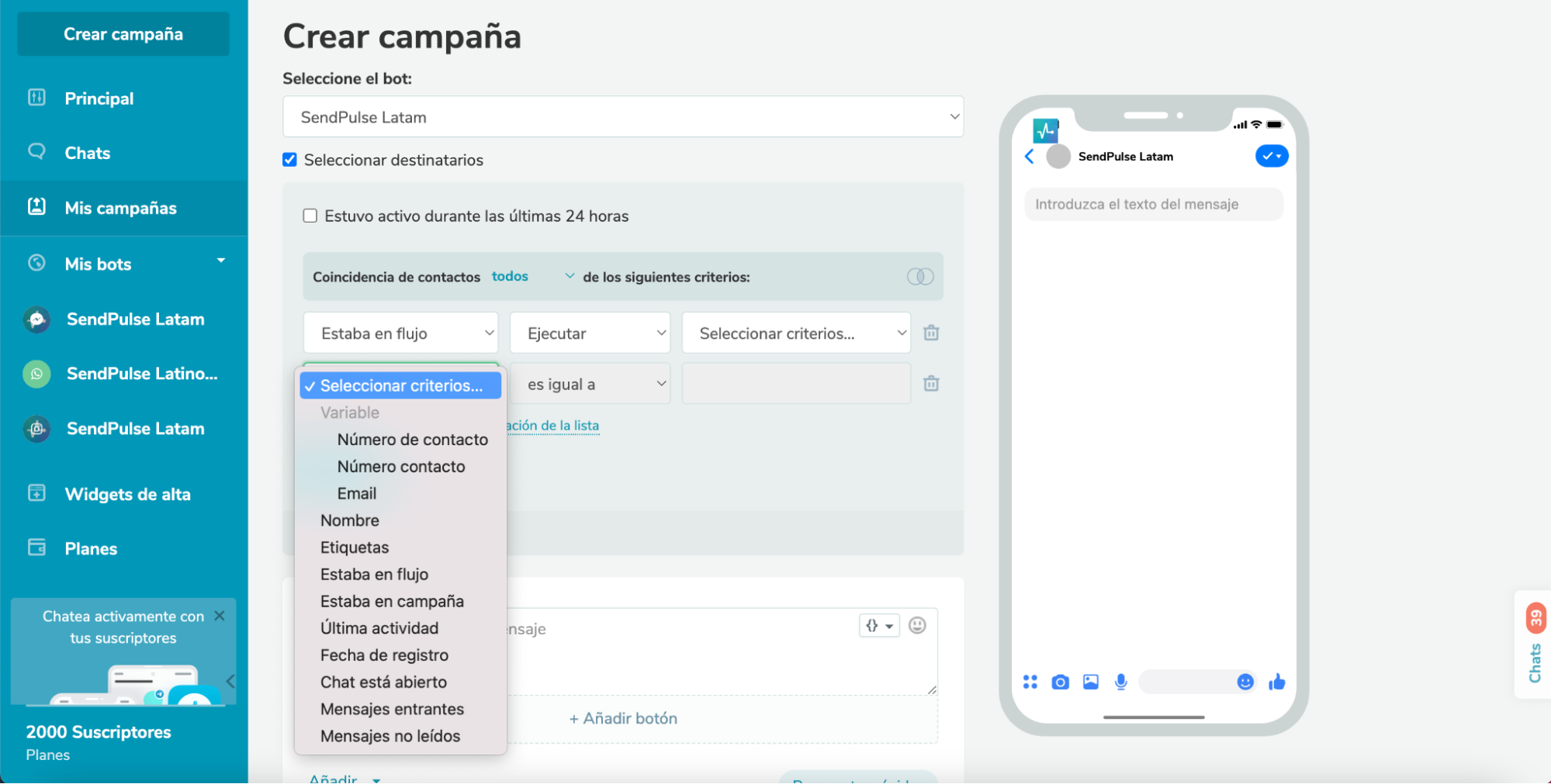The height and width of the screenshot is (784, 1551).
Task: Click the Mis campañas menu label
Action: (121, 208)
